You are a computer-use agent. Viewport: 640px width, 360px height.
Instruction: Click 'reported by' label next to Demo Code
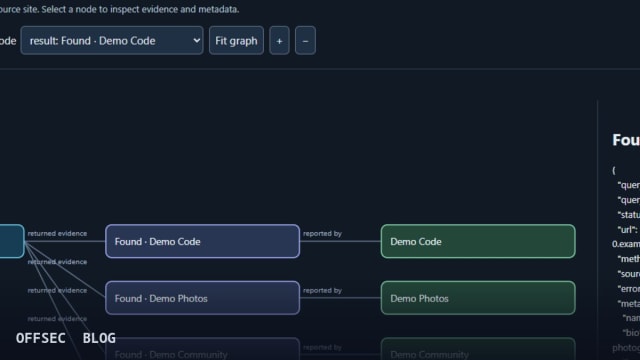point(322,233)
